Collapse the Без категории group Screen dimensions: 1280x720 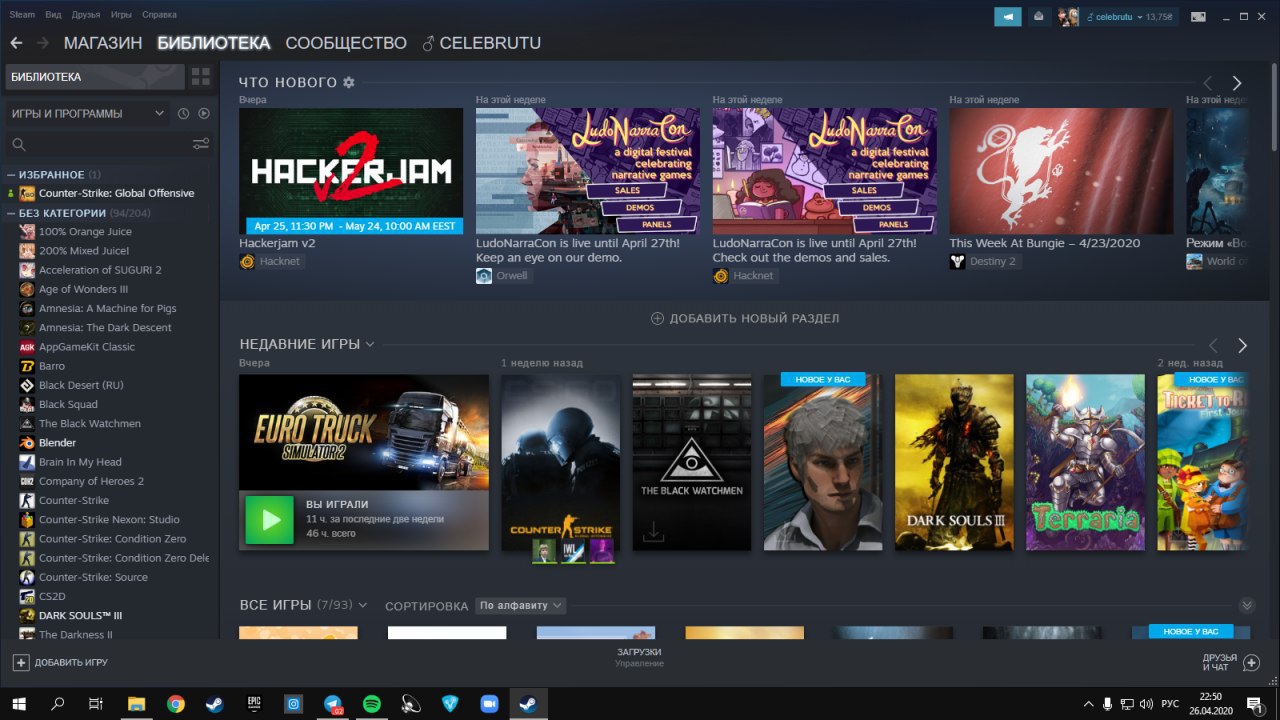10,213
